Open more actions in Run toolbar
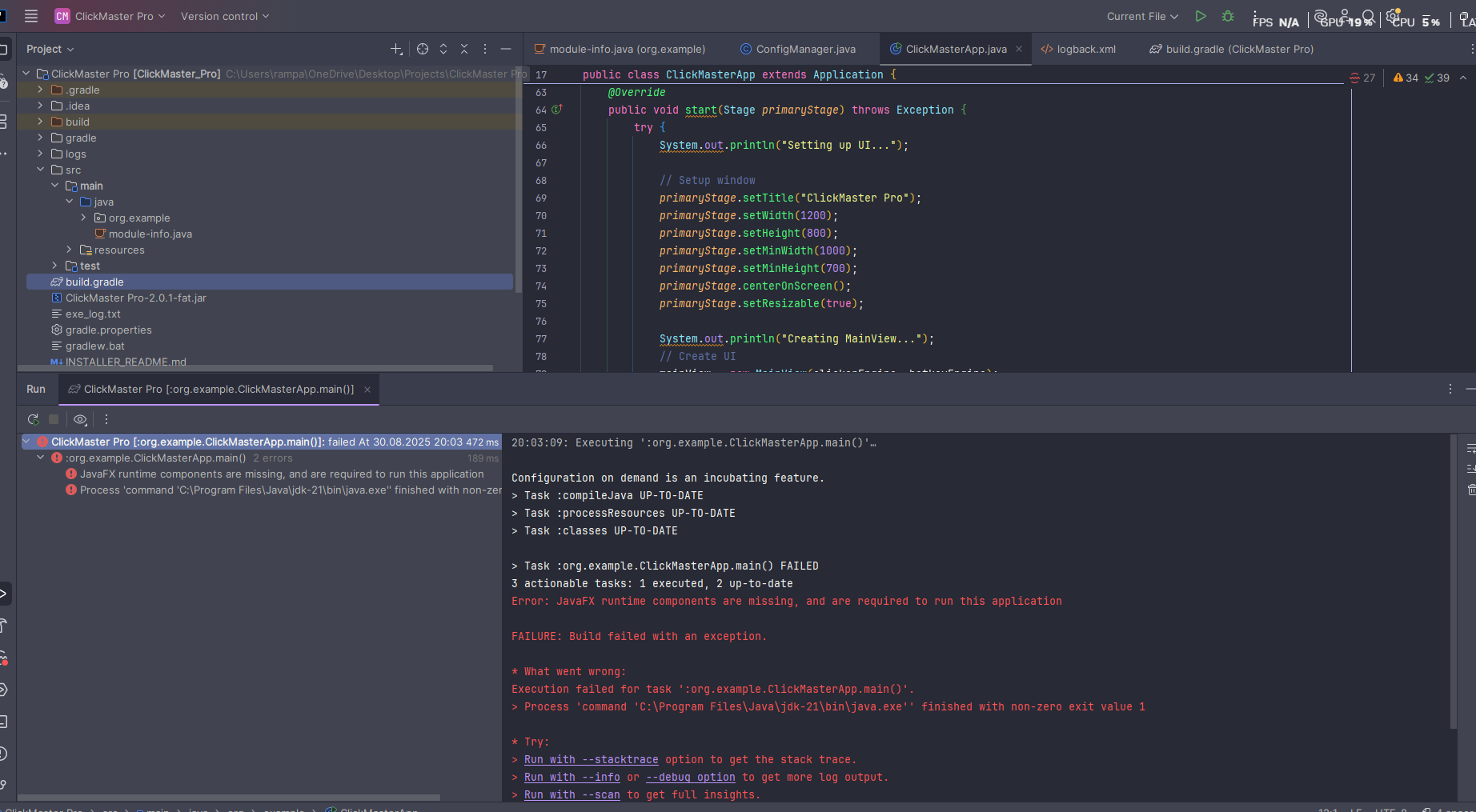Viewport: 1476px width, 812px height. click(106, 419)
